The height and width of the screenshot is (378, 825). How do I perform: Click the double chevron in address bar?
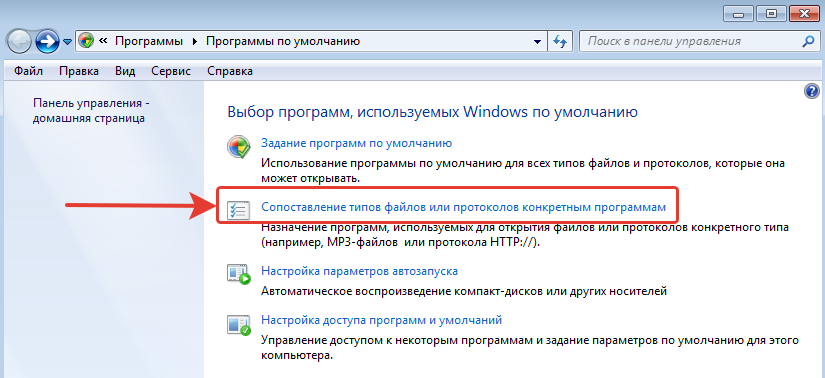(104, 41)
